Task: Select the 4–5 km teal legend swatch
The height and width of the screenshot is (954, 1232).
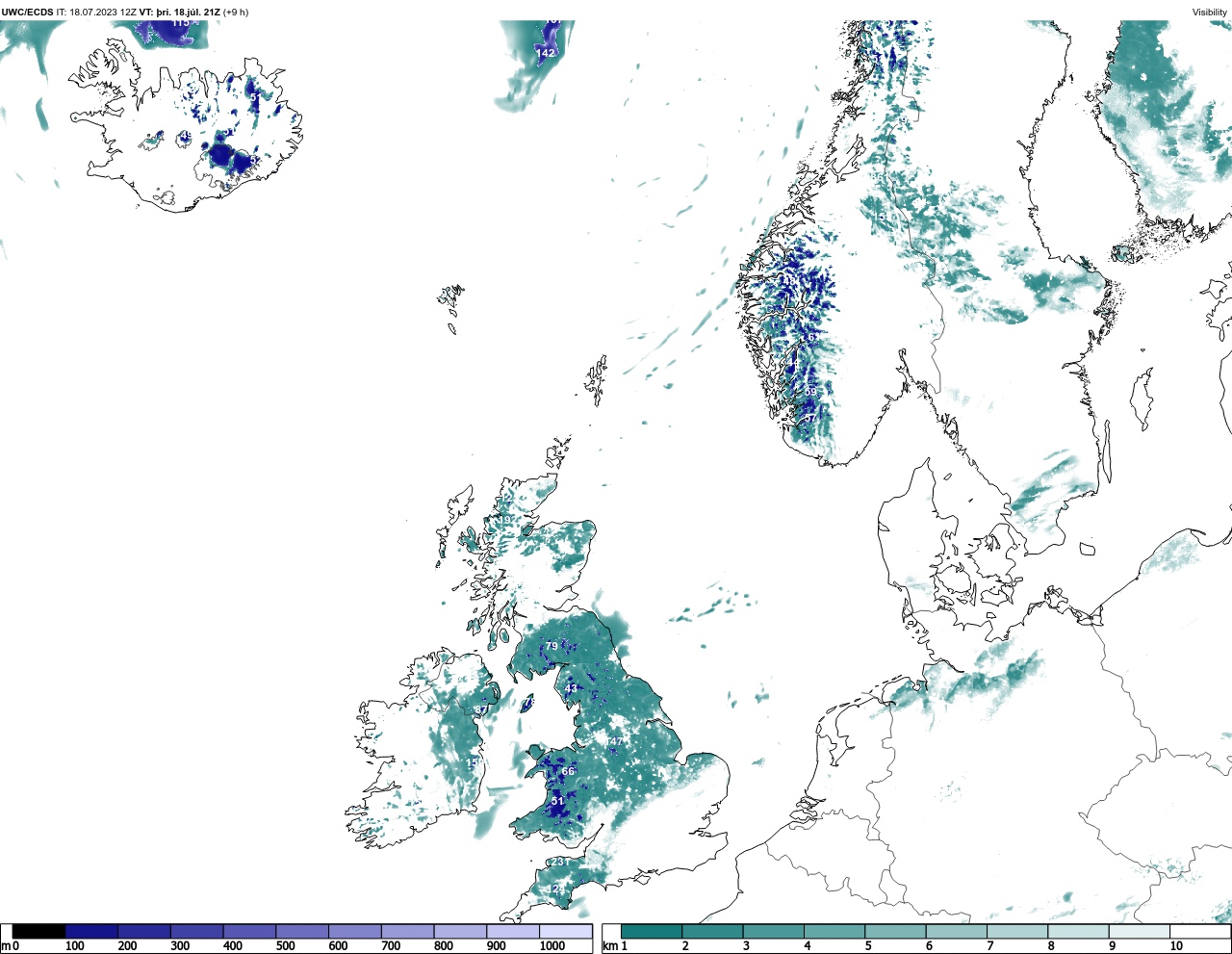Action: [x=834, y=931]
